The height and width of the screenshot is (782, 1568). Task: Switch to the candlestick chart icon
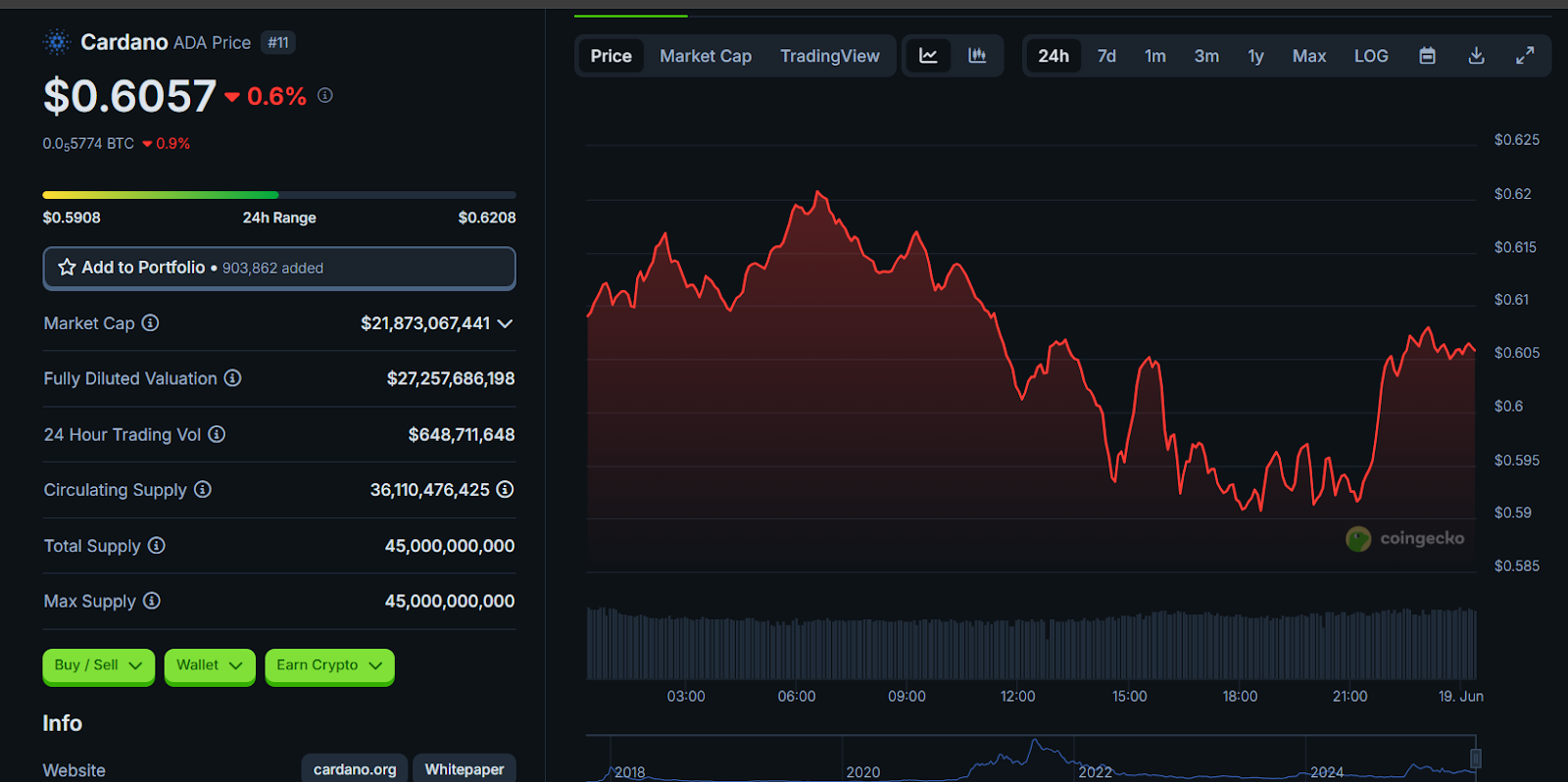coord(977,56)
